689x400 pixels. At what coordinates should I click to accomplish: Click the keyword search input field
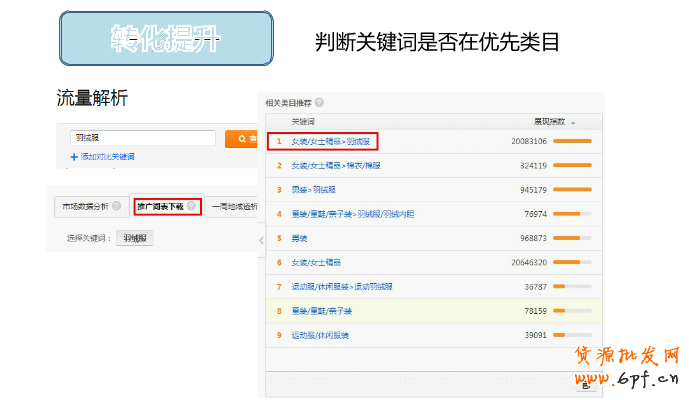(142, 139)
